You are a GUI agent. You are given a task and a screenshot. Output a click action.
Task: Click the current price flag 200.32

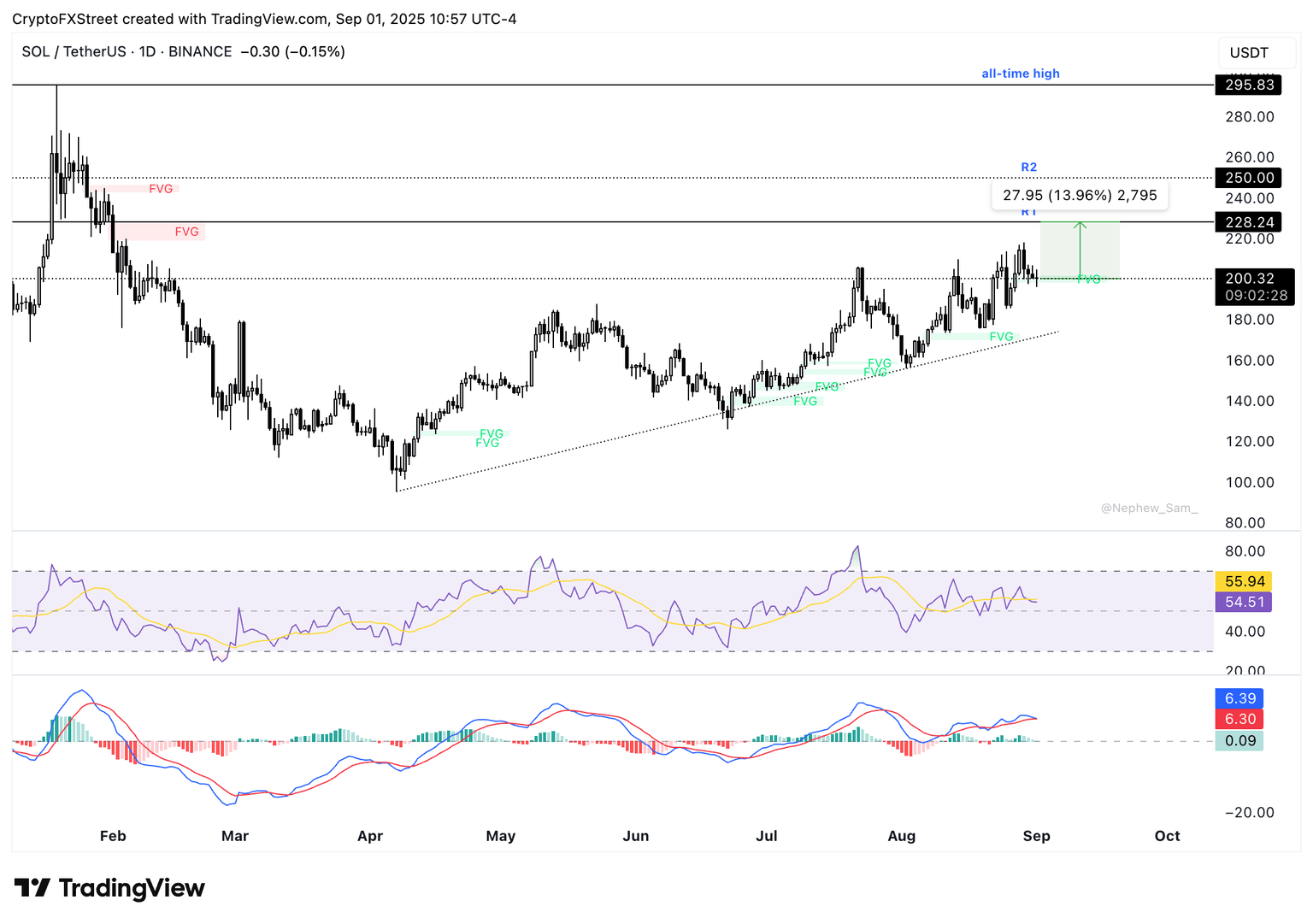(x=1248, y=278)
